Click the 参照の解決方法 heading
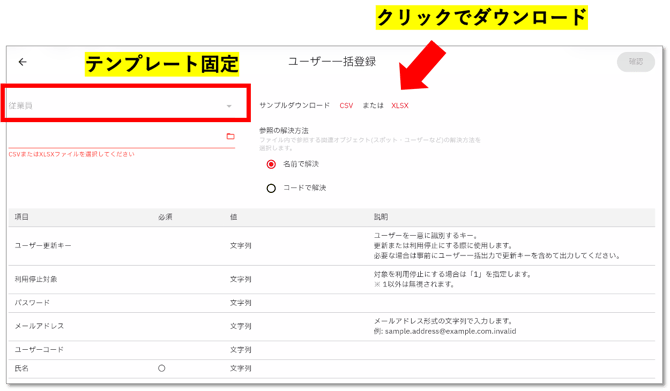 coord(284,130)
